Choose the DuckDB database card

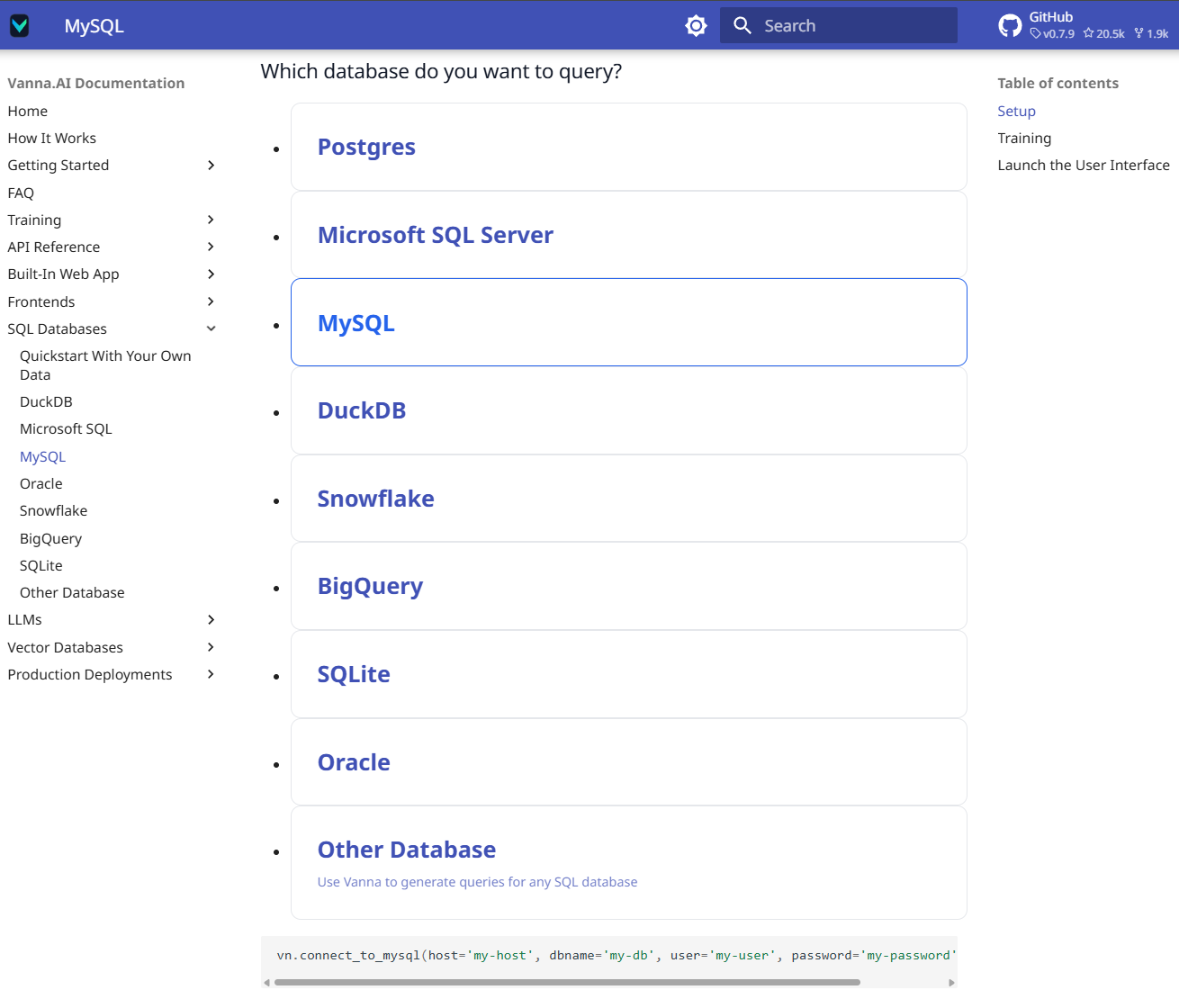pos(628,410)
